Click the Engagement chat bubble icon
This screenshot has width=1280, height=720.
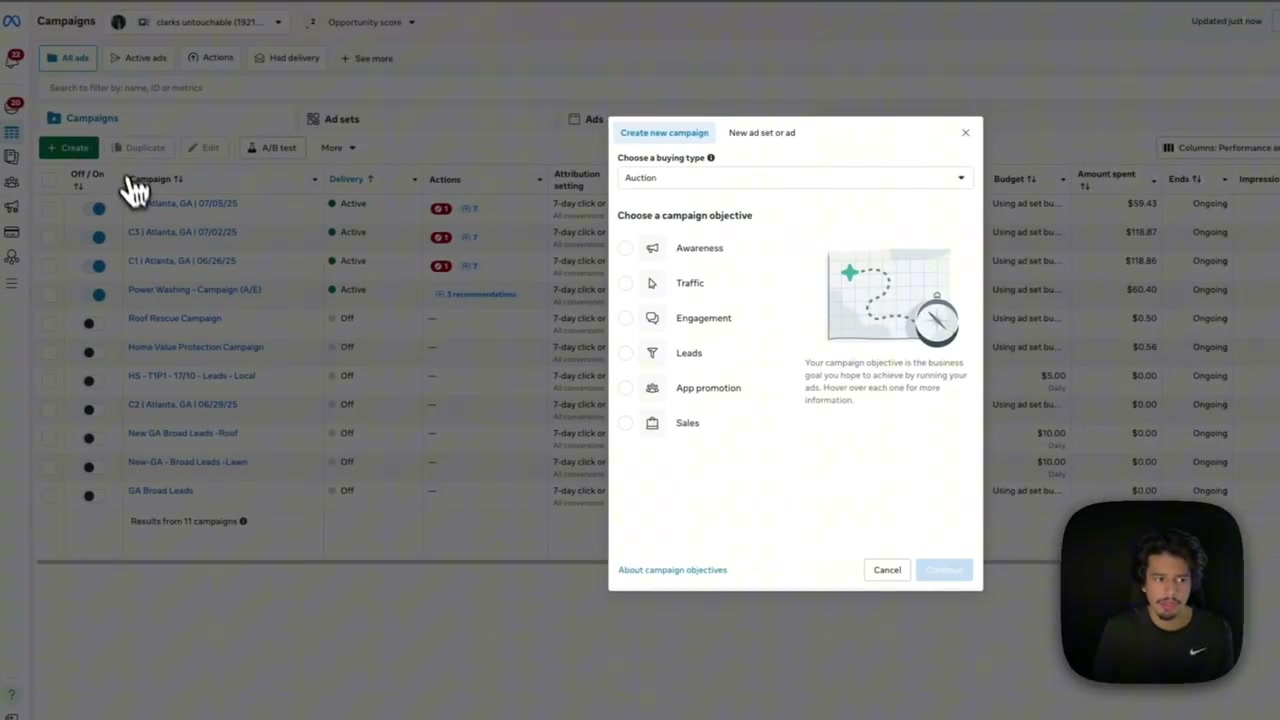click(x=652, y=318)
